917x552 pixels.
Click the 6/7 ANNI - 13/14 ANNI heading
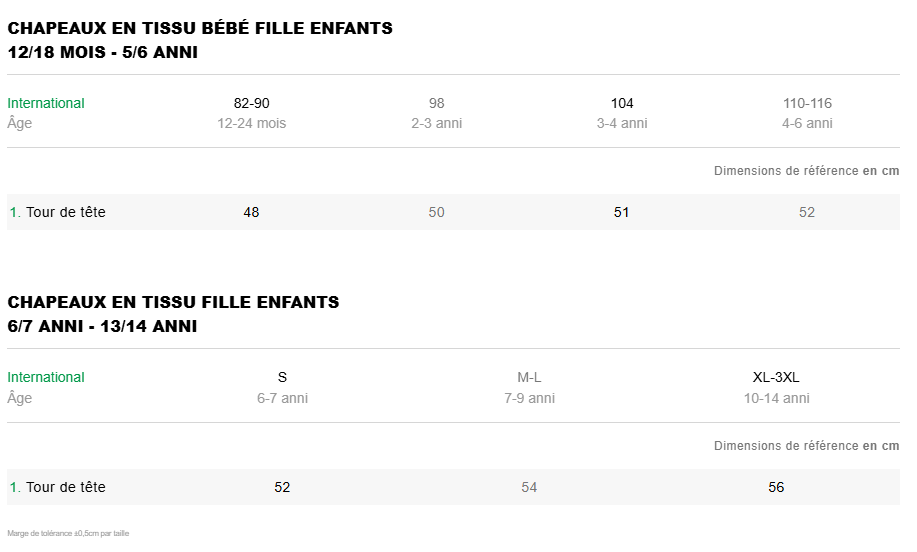tap(102, 326)
